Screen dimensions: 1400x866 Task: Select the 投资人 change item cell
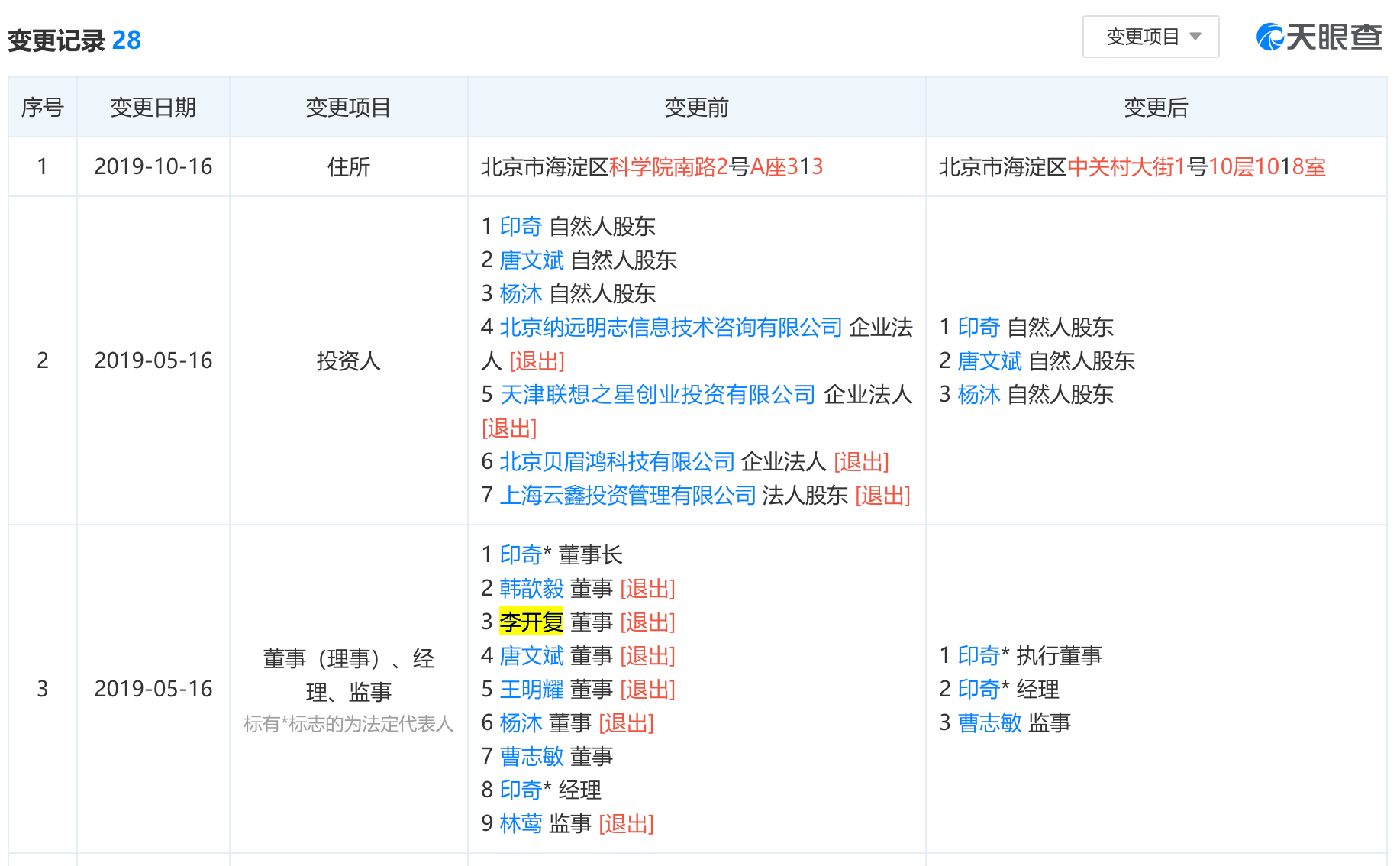(349, 360)
